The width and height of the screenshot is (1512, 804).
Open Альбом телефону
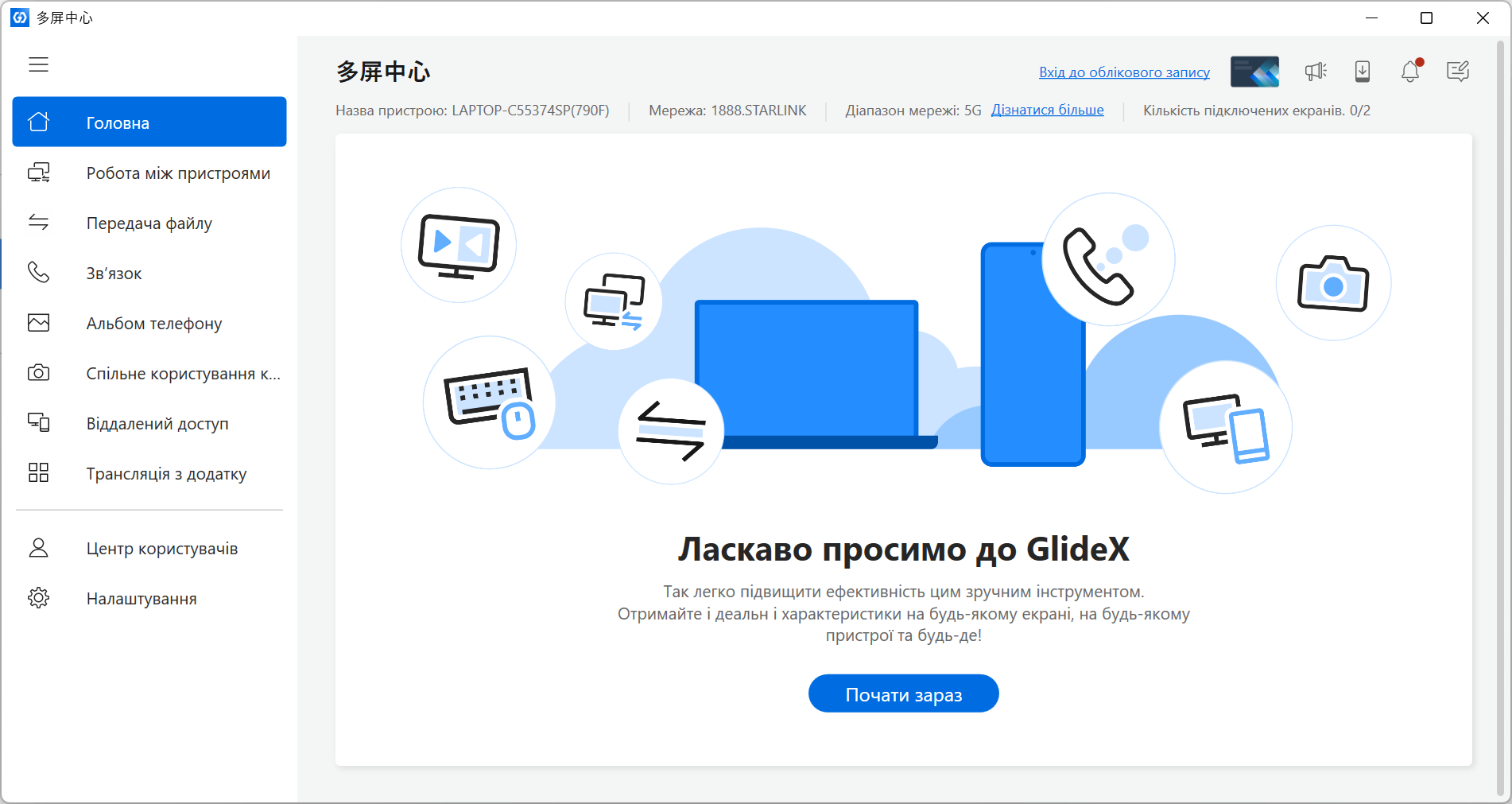[x=149, y=323]
